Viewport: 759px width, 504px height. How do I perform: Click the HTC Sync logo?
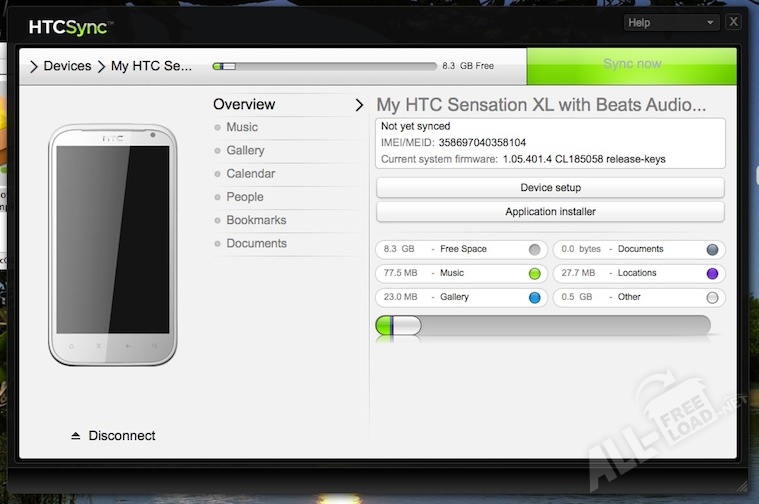tap(71, 26)
